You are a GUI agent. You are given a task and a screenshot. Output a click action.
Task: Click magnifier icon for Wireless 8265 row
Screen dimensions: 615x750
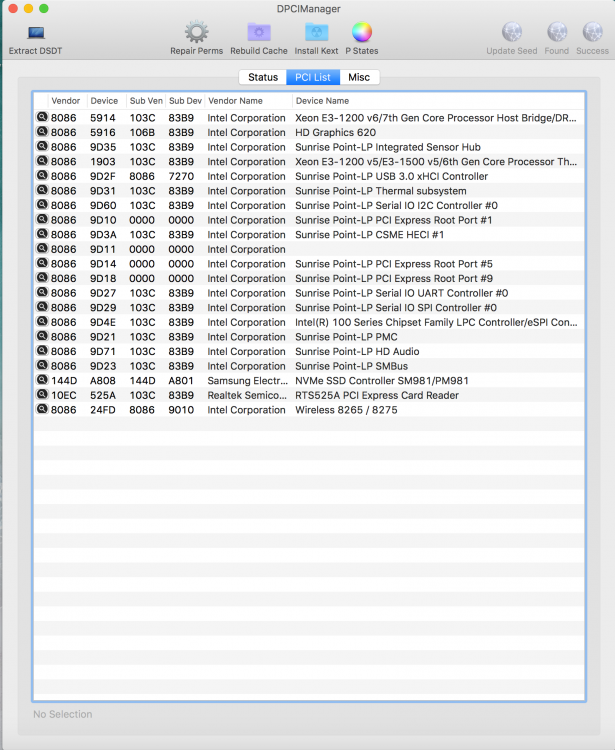click(x=42, y=408)
